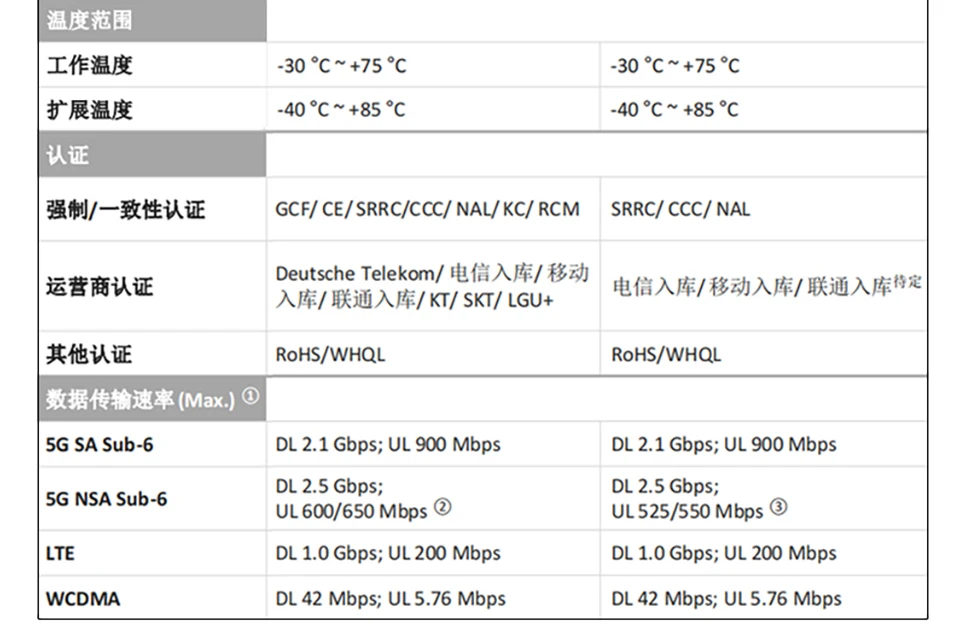960x639 pixels.
Task: Click the 扩展温度 row label
Action: pyautogui.click(x=89, y=110)
